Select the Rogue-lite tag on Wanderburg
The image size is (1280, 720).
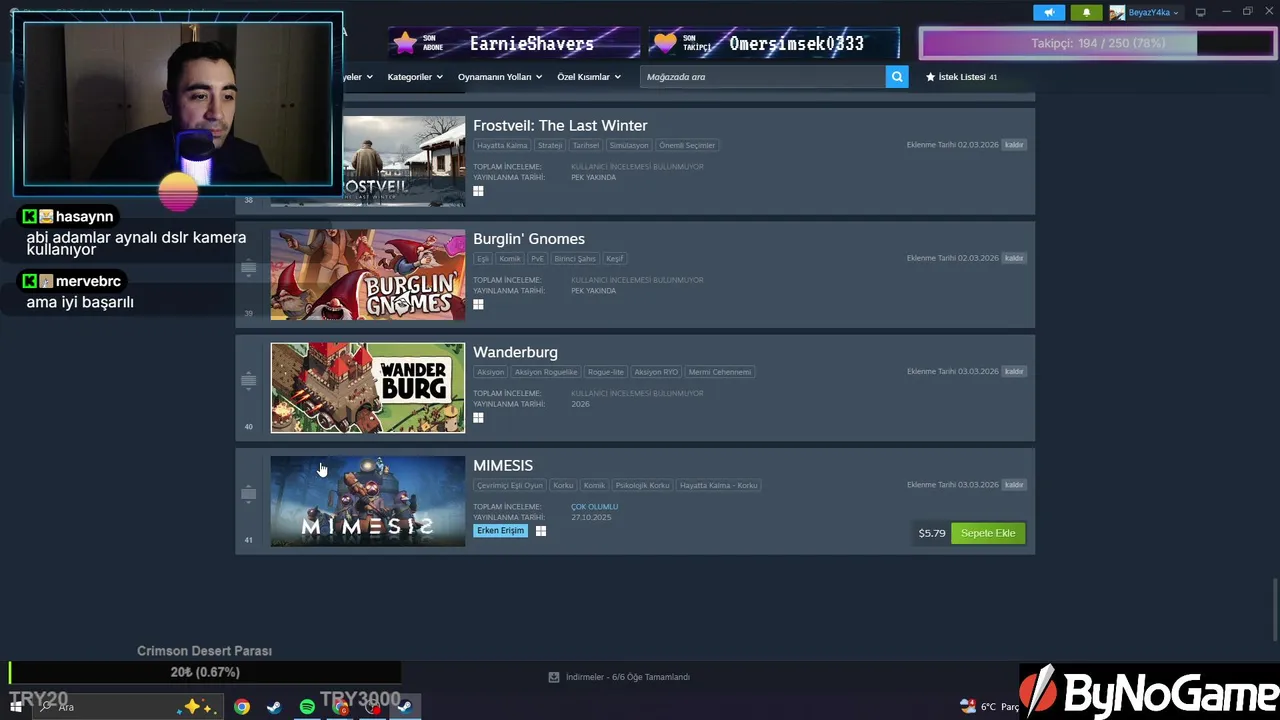605,372
